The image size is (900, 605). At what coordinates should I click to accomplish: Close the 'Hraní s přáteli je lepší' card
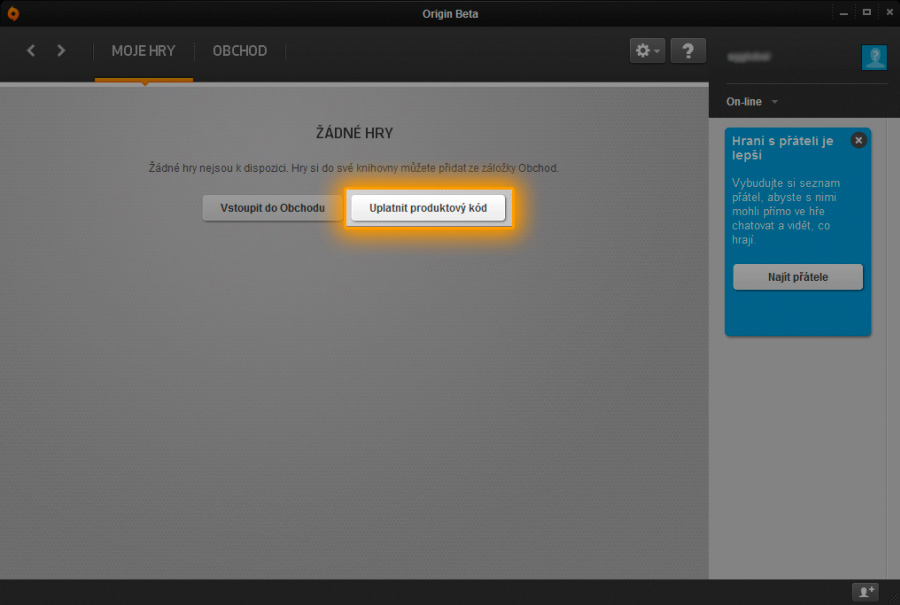(x=859, y=141)
